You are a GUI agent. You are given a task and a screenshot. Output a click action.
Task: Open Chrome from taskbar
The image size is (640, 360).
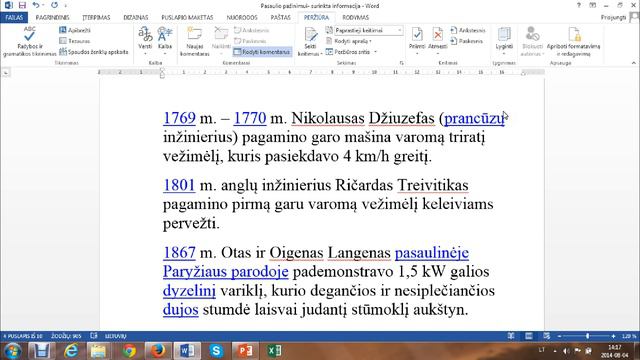[x=129, y=351]
